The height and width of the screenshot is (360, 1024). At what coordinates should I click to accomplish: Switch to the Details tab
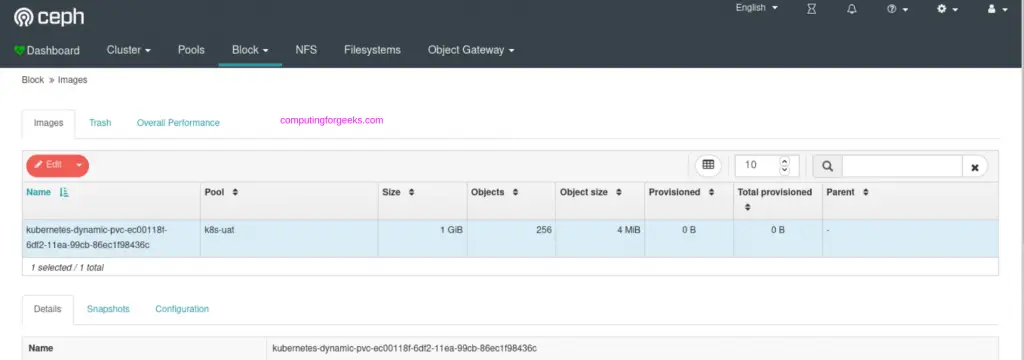[48, 309]
